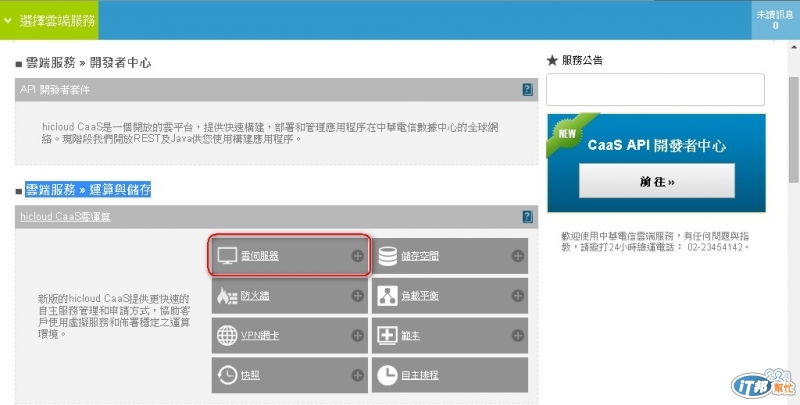Open 未讀訊息 unread messages counter

click(x=775, y=20)
